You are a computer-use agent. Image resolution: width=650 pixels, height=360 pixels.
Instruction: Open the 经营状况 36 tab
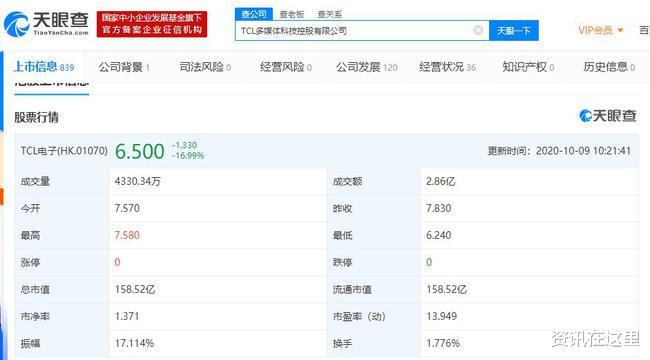pos(447,67)
